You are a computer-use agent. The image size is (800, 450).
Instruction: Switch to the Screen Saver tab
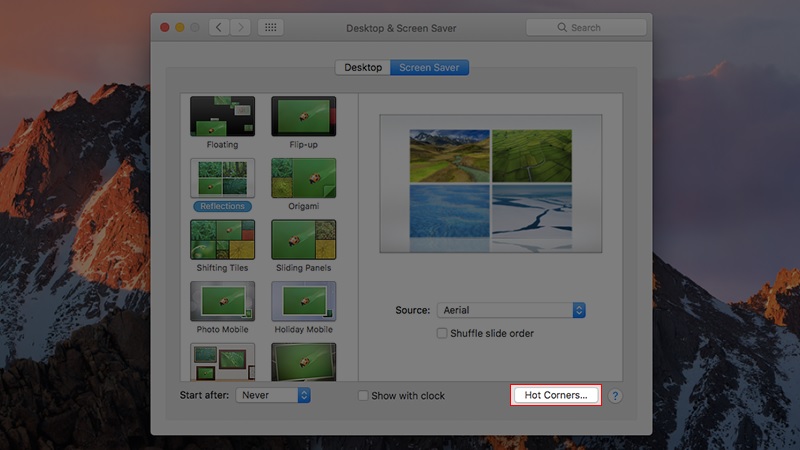point(430,68)
